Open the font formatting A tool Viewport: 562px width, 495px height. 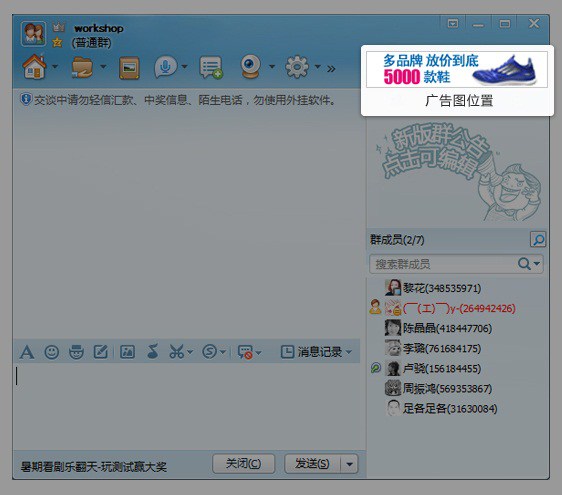[27, 352]
